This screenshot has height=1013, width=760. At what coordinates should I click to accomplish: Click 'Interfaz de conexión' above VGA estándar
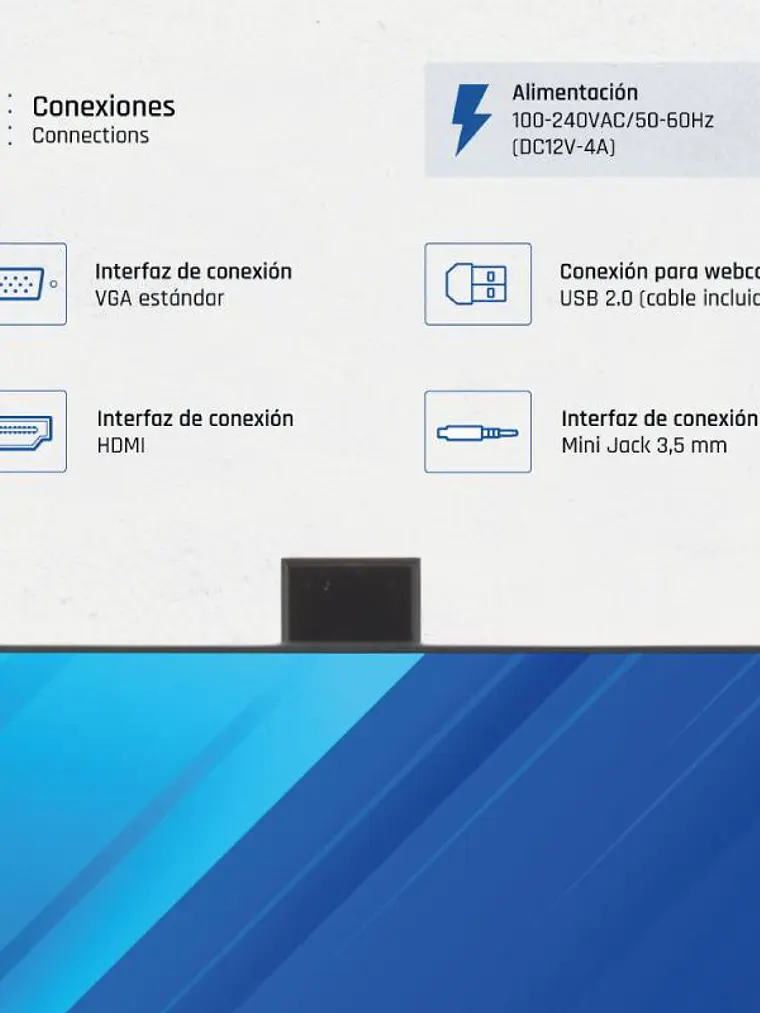pos(193,271)
